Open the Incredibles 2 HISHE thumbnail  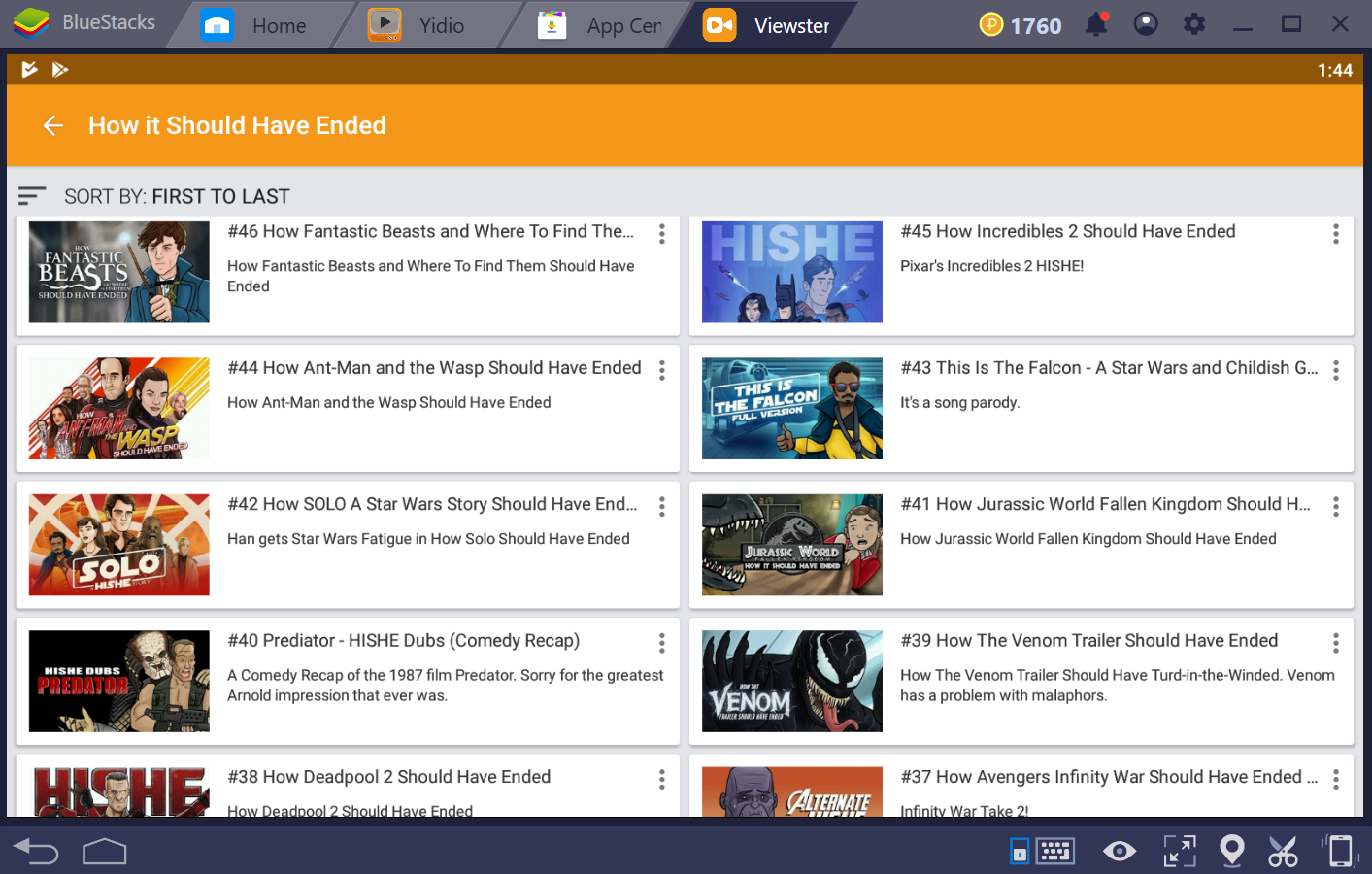pos(792,272)
